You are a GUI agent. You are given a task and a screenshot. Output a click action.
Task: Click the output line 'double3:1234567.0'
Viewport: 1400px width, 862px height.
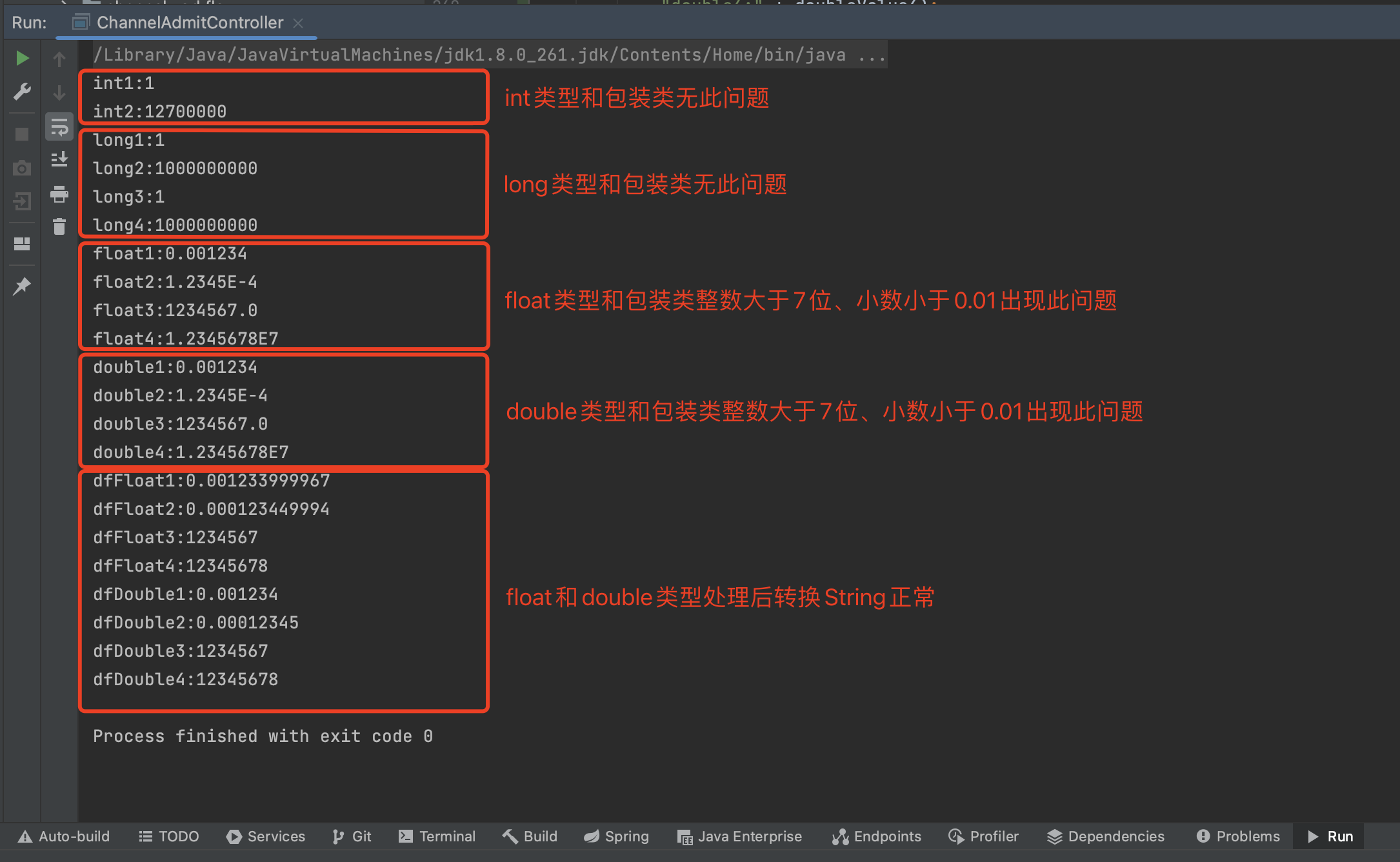[x=180, y=424]
